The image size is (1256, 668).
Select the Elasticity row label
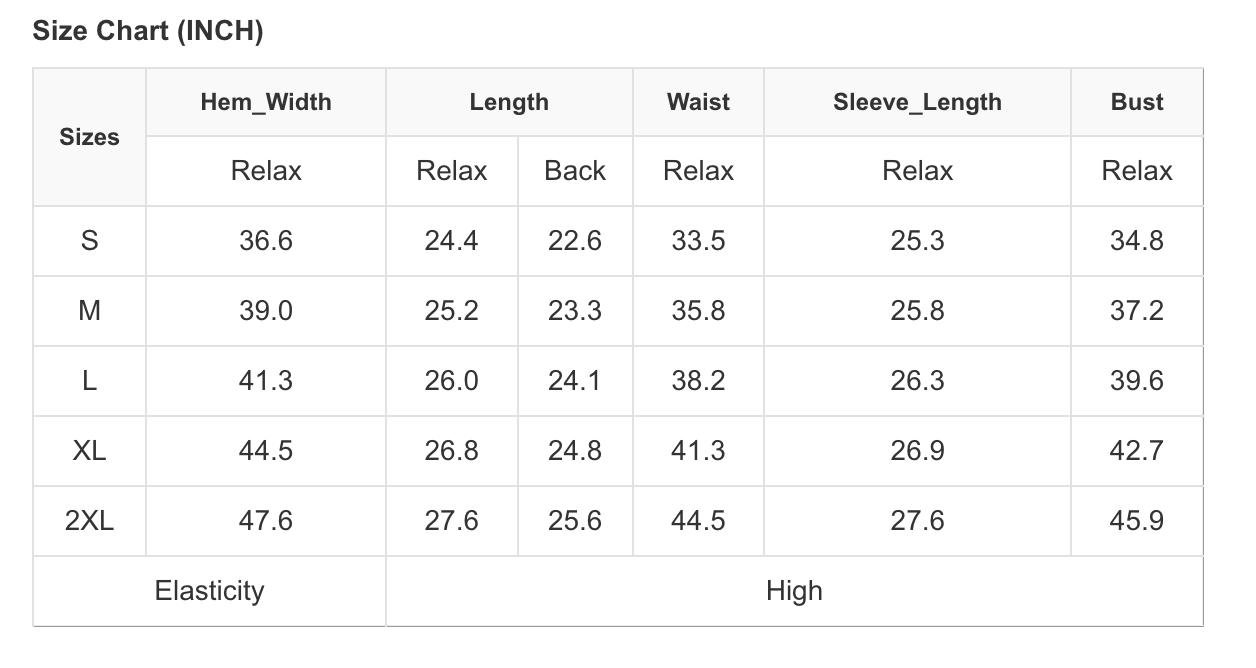(x=209, y=591)
